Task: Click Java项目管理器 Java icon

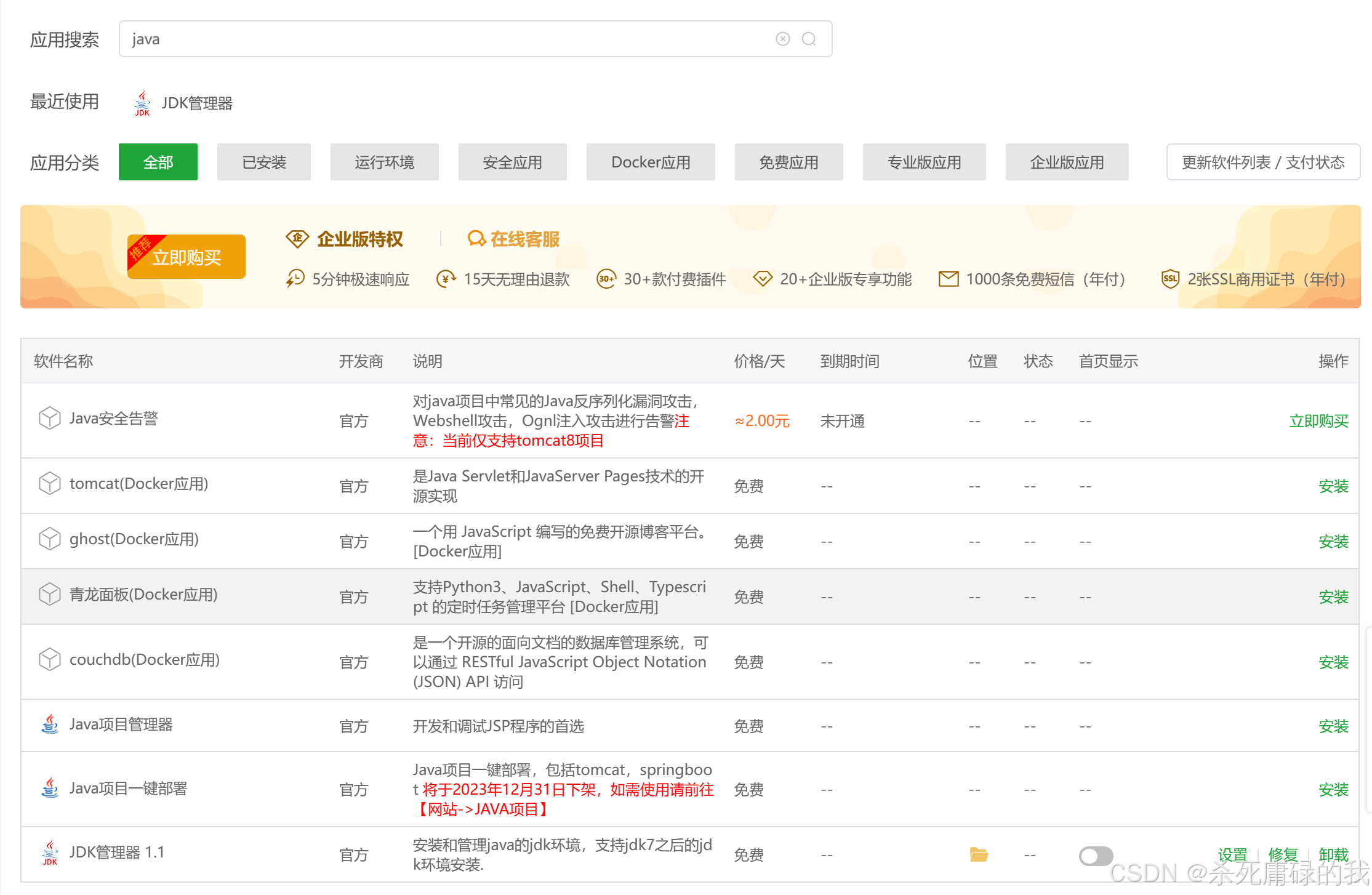Action: [x=49, y=724]
